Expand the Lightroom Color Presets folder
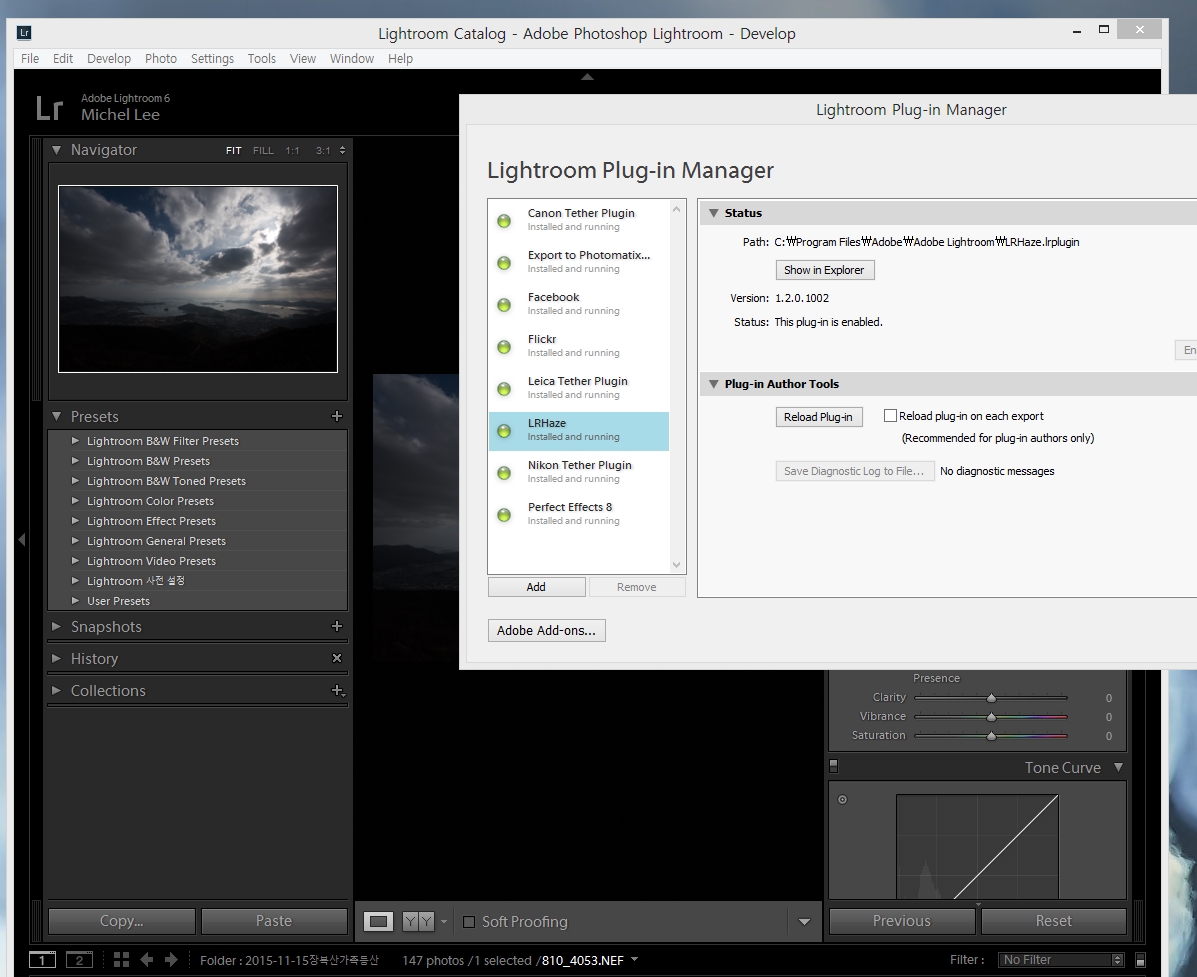This screenshot has width=1197, height=977. click(76, 501)
